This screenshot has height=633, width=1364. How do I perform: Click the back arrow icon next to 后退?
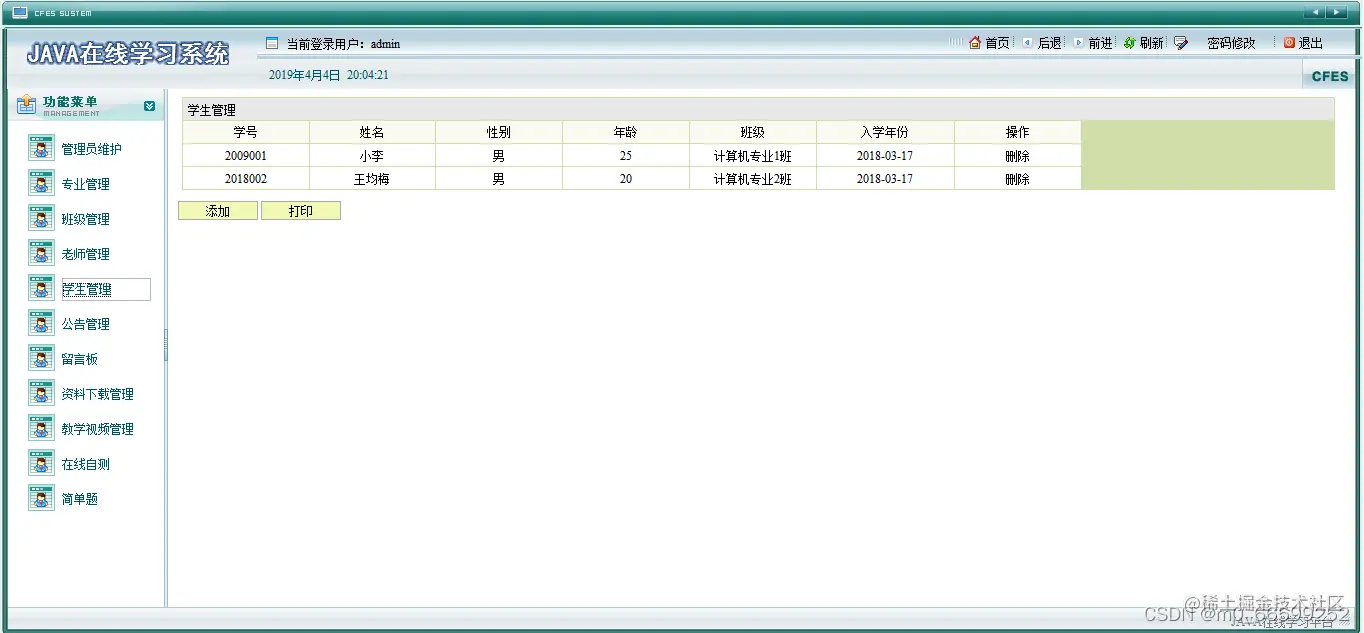pyautogui.click(x=1028, y=43)
